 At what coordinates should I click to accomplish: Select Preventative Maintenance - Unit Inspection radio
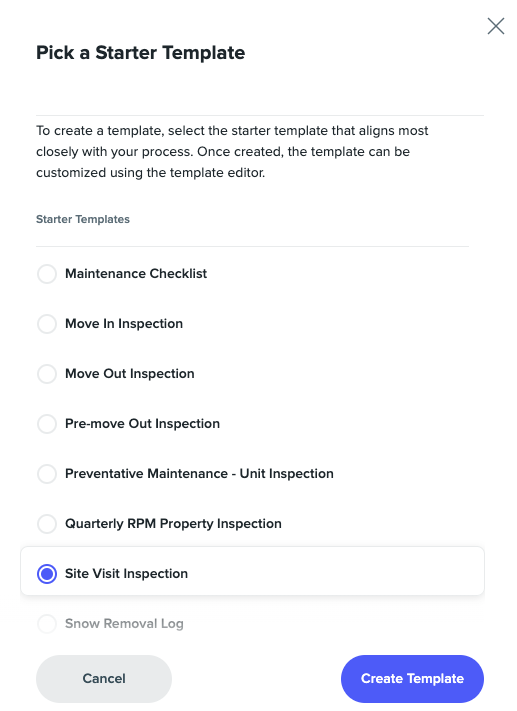point(47,473)
